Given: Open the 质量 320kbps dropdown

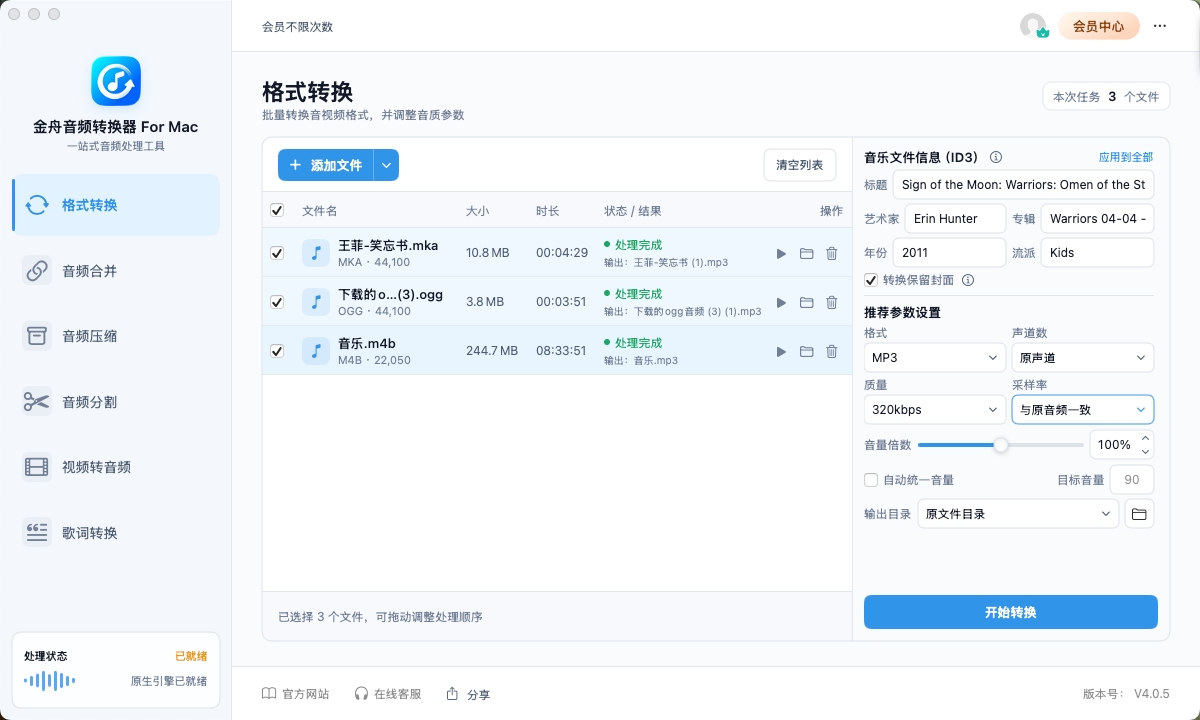Looking at the screenshot, I should click(x=935, y=409).
